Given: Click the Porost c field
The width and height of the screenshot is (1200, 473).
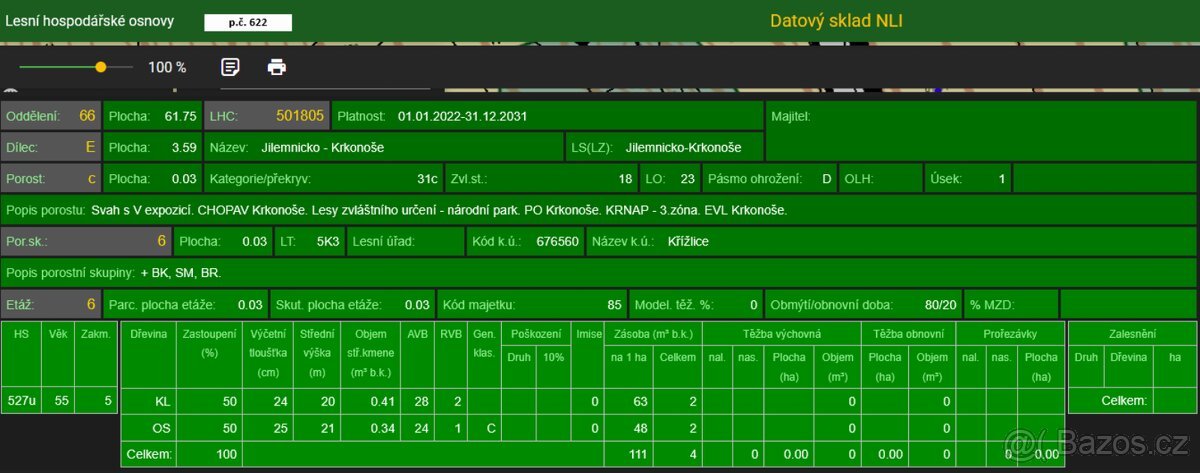Looking at the screenshot, I should [x=51, y=179].
